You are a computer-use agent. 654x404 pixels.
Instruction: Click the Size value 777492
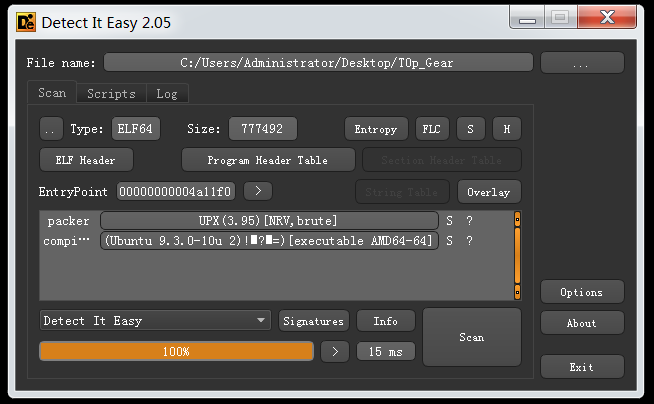click(x=263, y=129)
